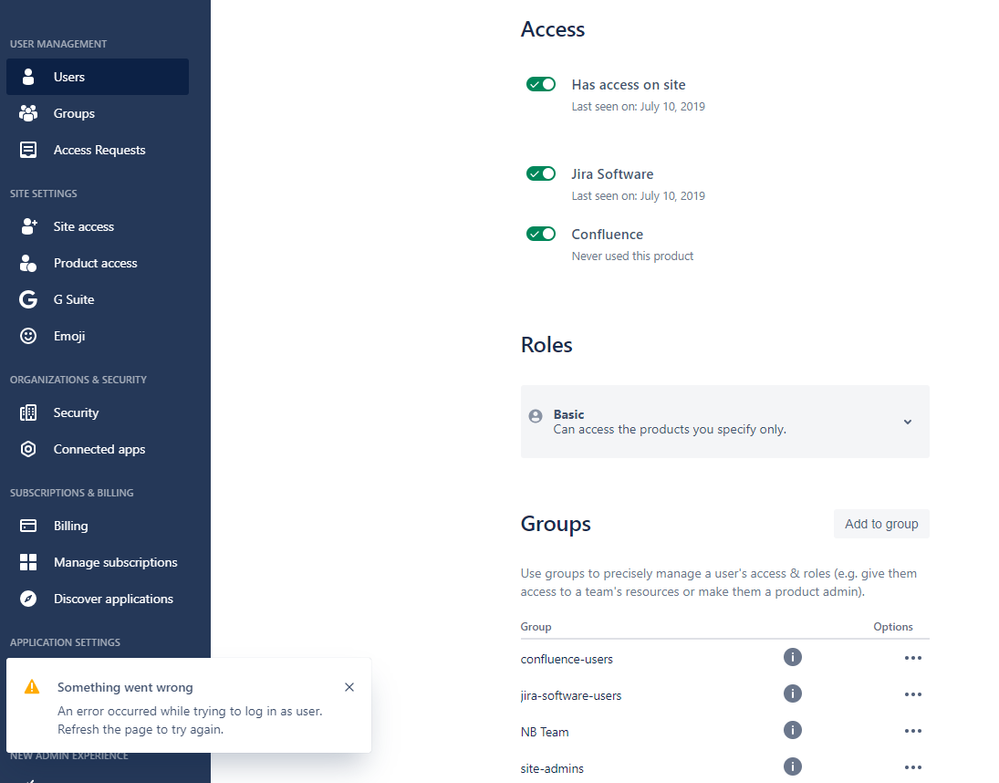Dismiss the Something went wrong notification
Image resolution: width=999 pixels, height=783 pixels.
[349, 687]
